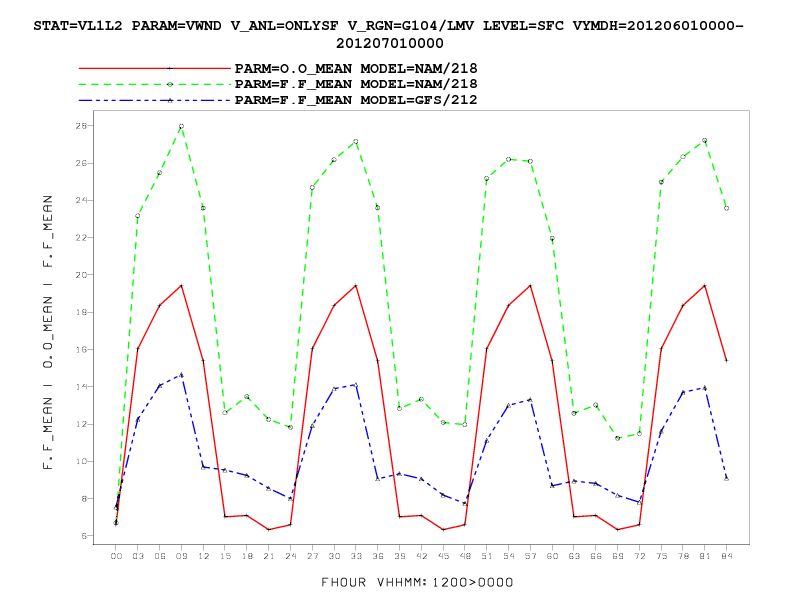
Task: Click the green dashed legend line sample
Action: [155, 84]
